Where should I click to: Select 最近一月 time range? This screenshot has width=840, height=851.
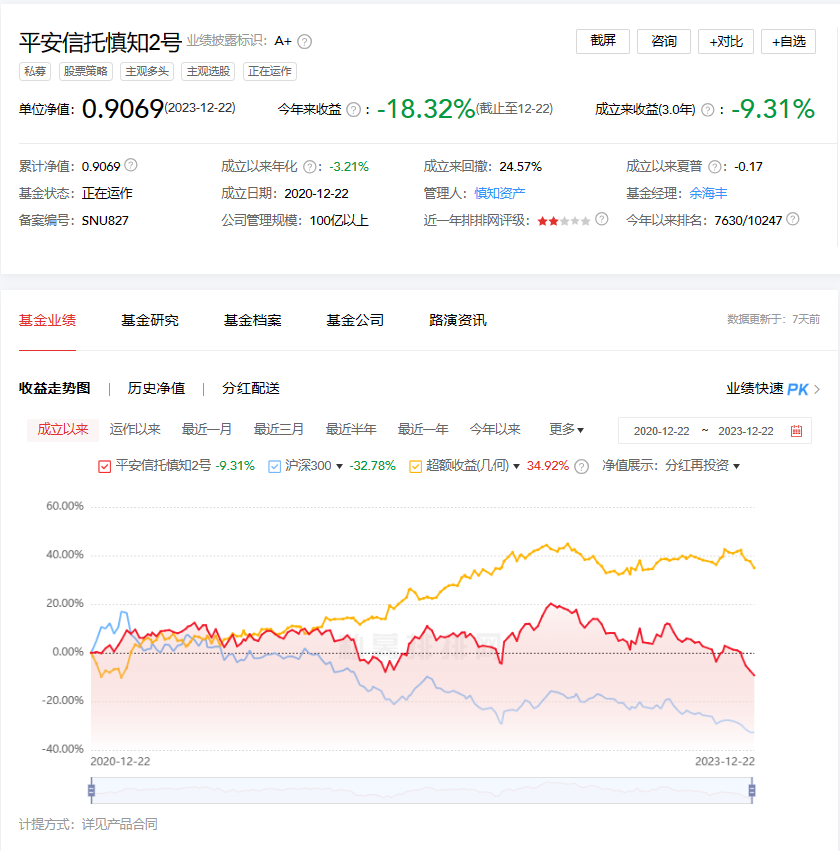pos(207,429)
